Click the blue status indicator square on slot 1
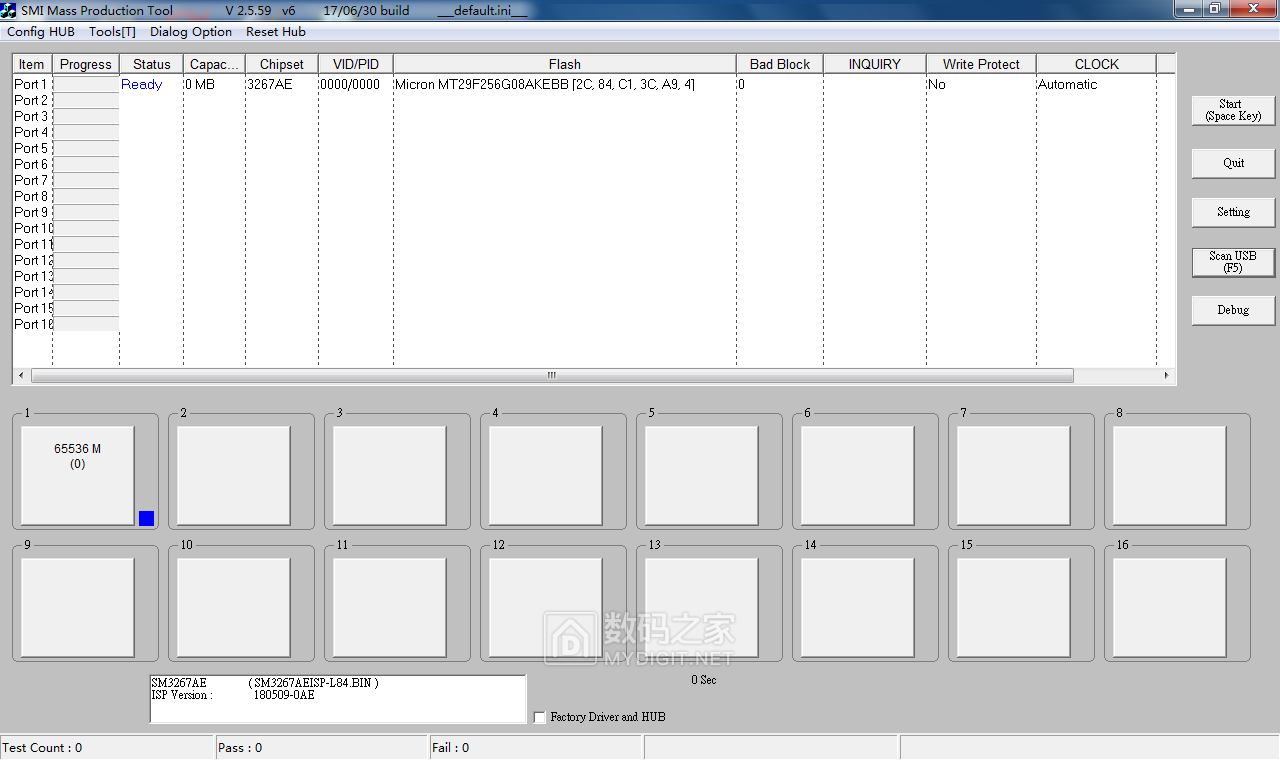Screen dimensions: 1280x760 pyautogui.click(x=146, y=518)
